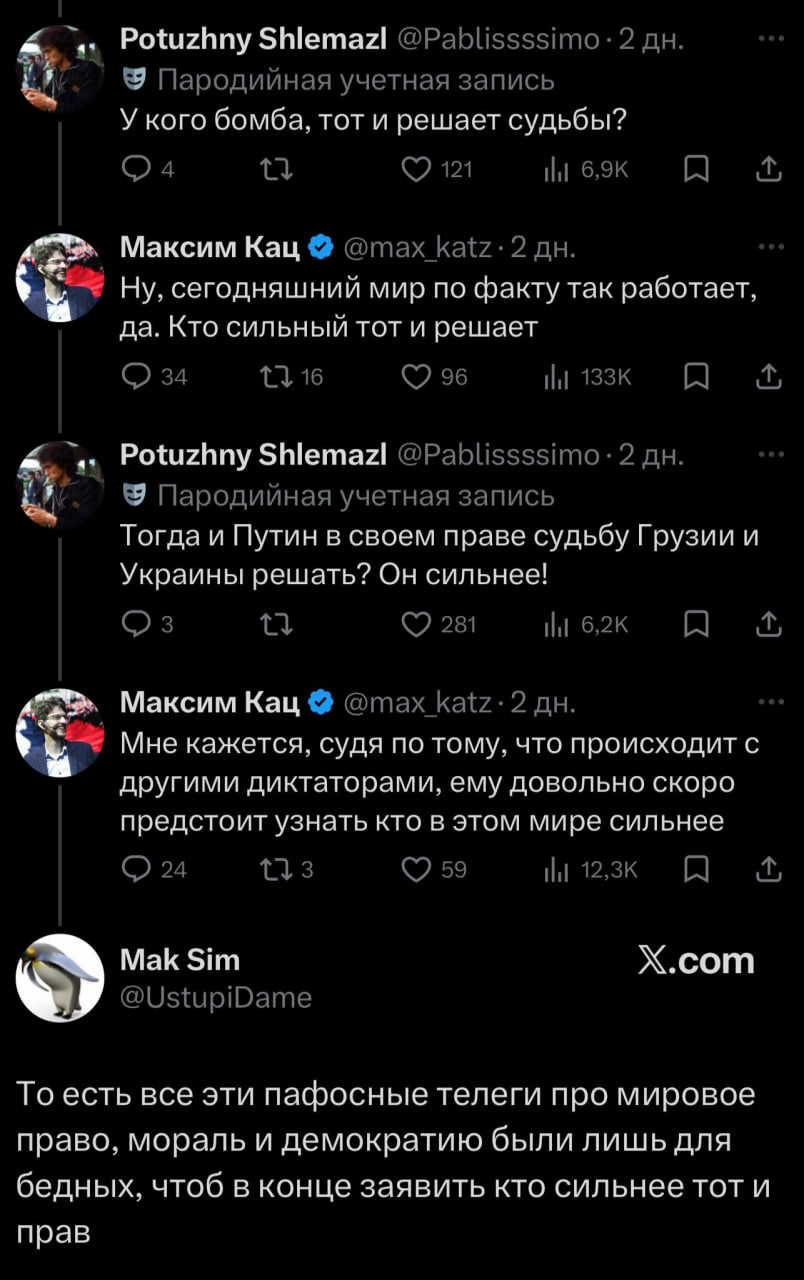This screenshot has width=804, height=1280.
Task: Click Mak Sim penguin avatar
Action: [x=60, y=978]
